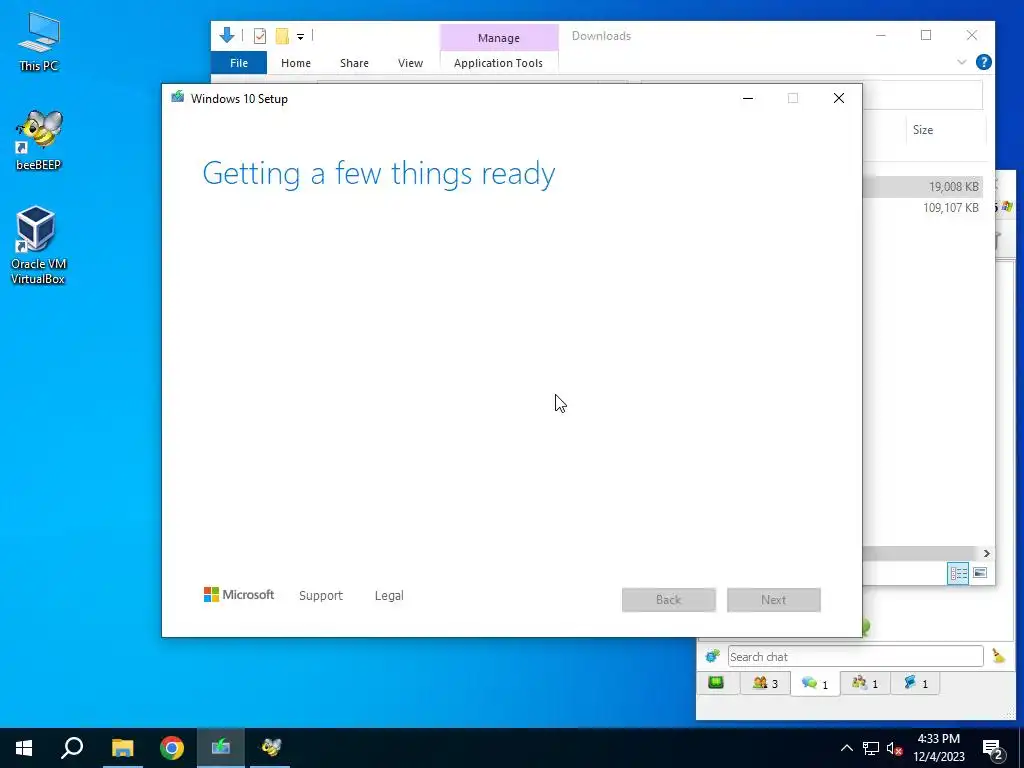Click the Next button in Windows 10 Setup

click(x=774, y=600)
